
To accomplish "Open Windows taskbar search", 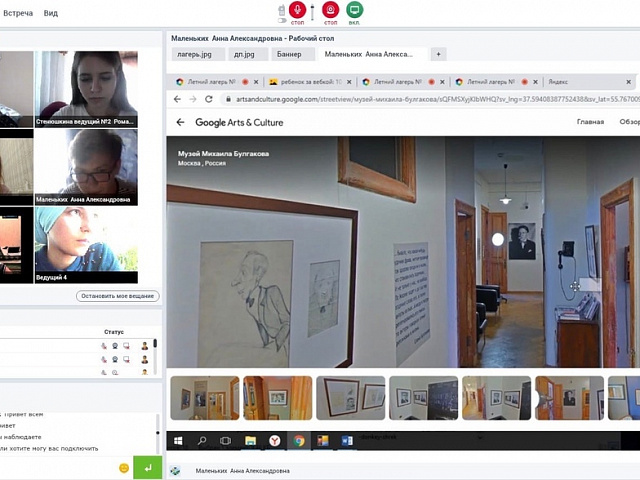I will [202, 441].
